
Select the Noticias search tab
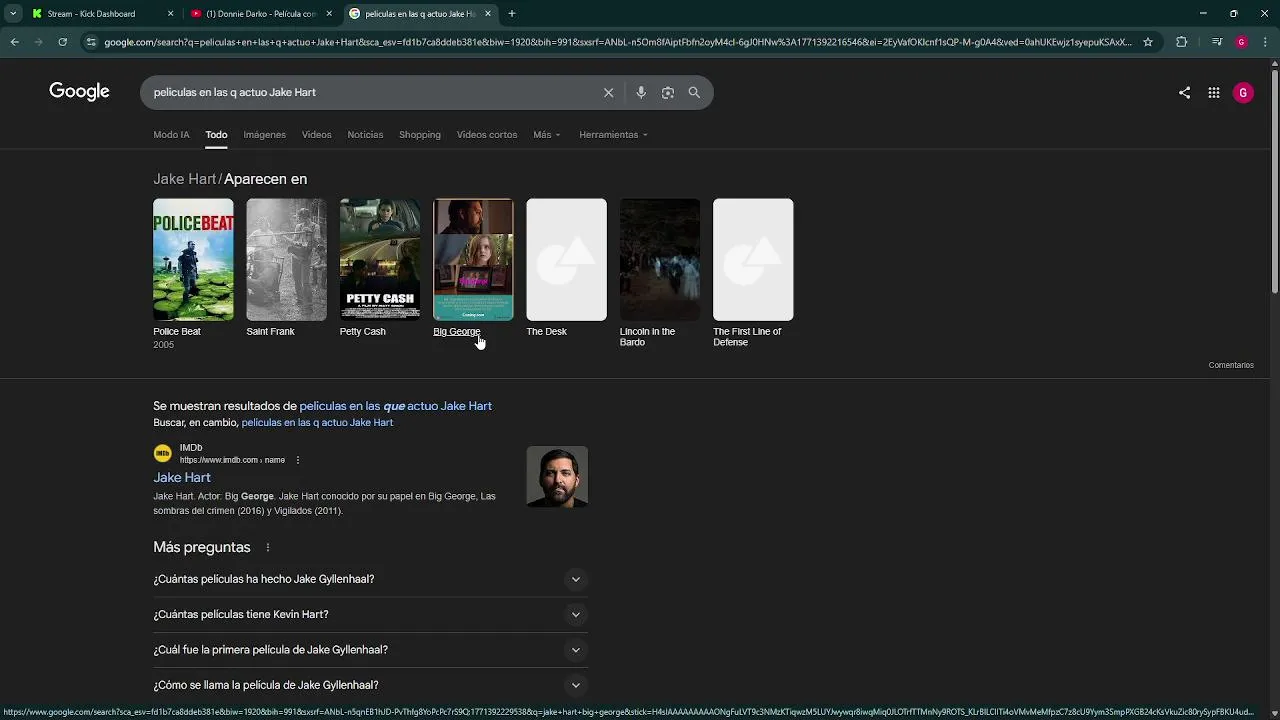(365, 135)
